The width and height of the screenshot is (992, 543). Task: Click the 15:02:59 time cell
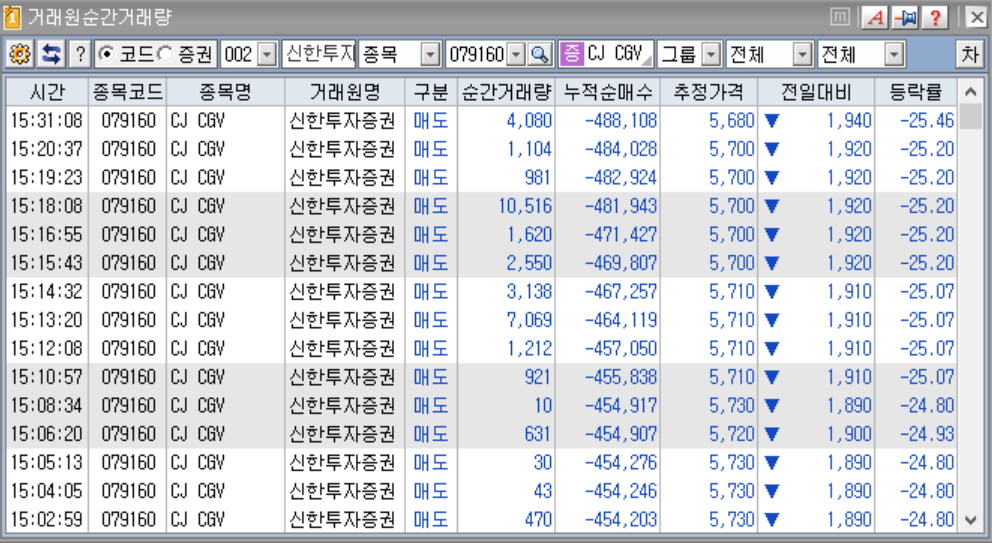47,519
